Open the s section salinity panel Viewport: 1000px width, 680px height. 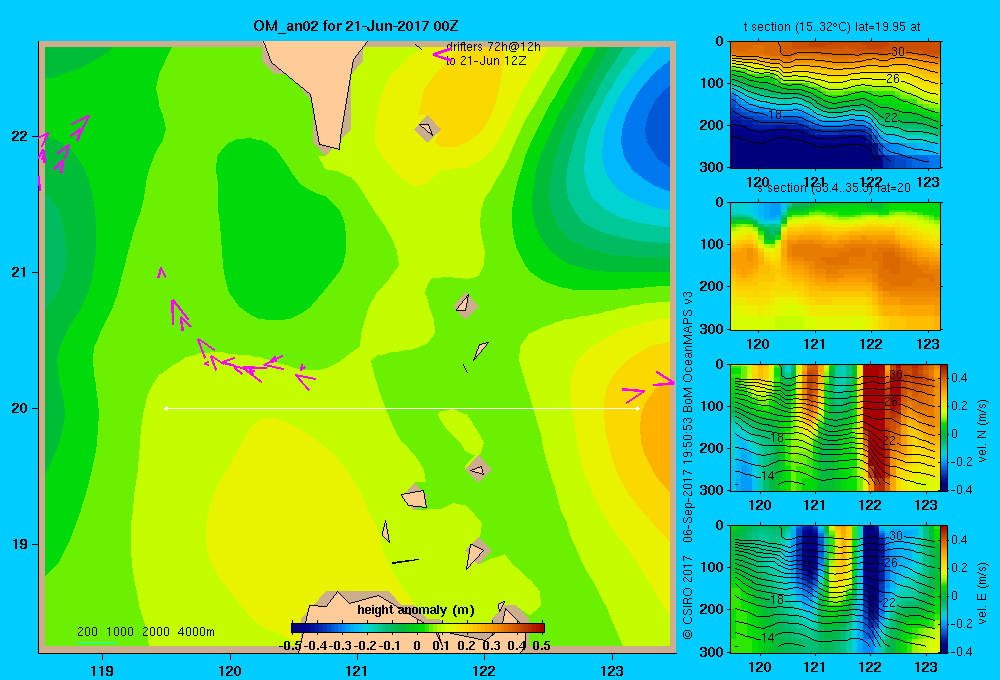[835, 265]
